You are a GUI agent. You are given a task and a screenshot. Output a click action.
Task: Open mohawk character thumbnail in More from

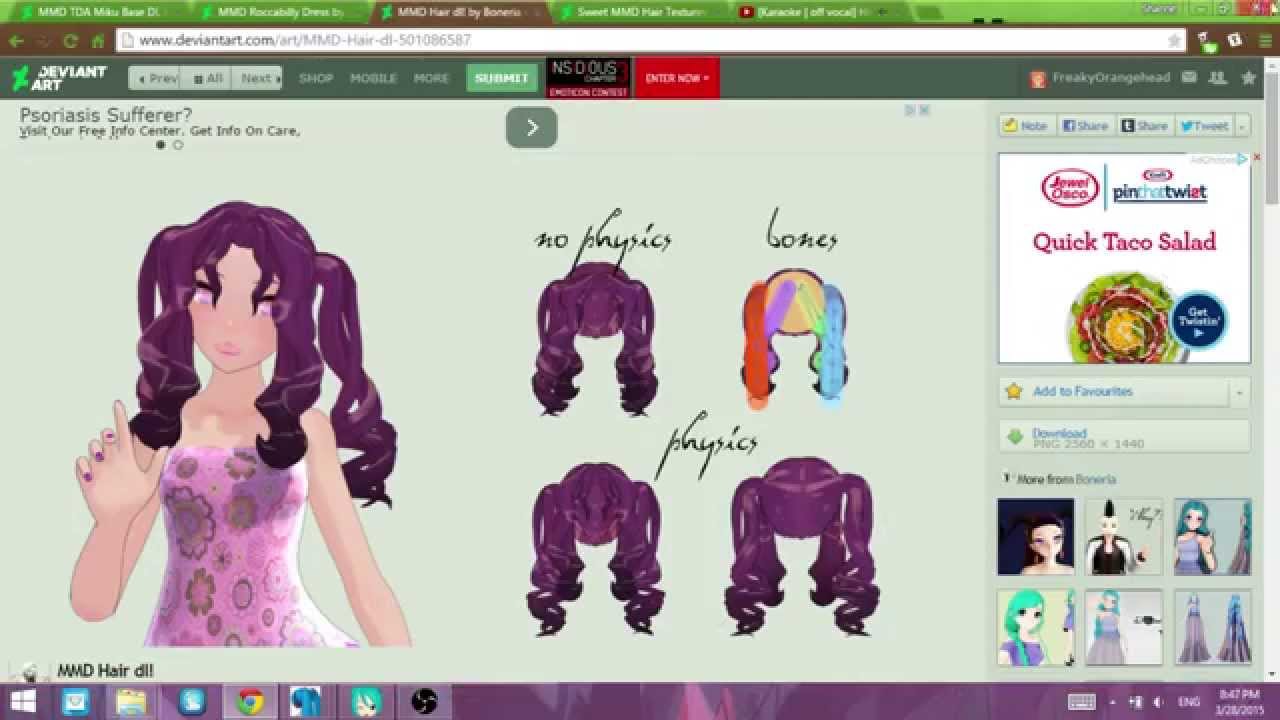[1124, 537]
